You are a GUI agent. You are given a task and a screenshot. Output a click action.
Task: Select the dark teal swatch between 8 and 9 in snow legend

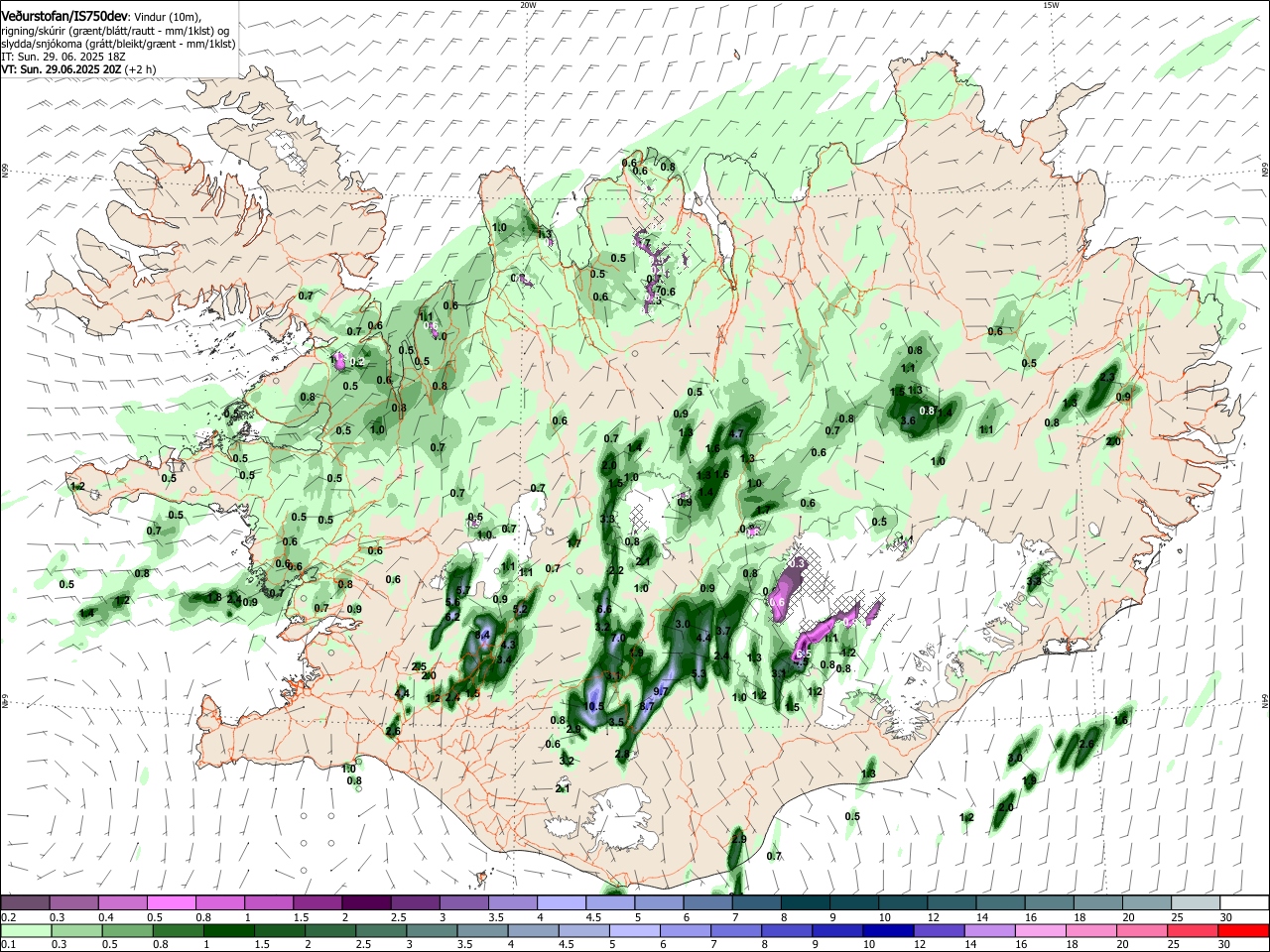click(x=806, y=902)
